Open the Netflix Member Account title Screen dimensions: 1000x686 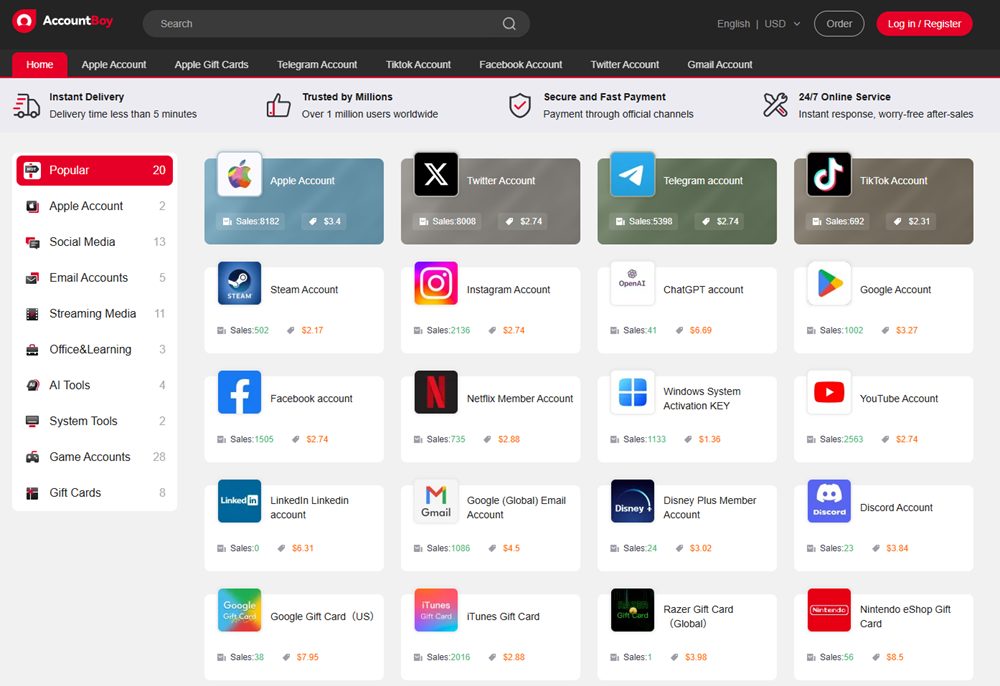coord(520,398)
